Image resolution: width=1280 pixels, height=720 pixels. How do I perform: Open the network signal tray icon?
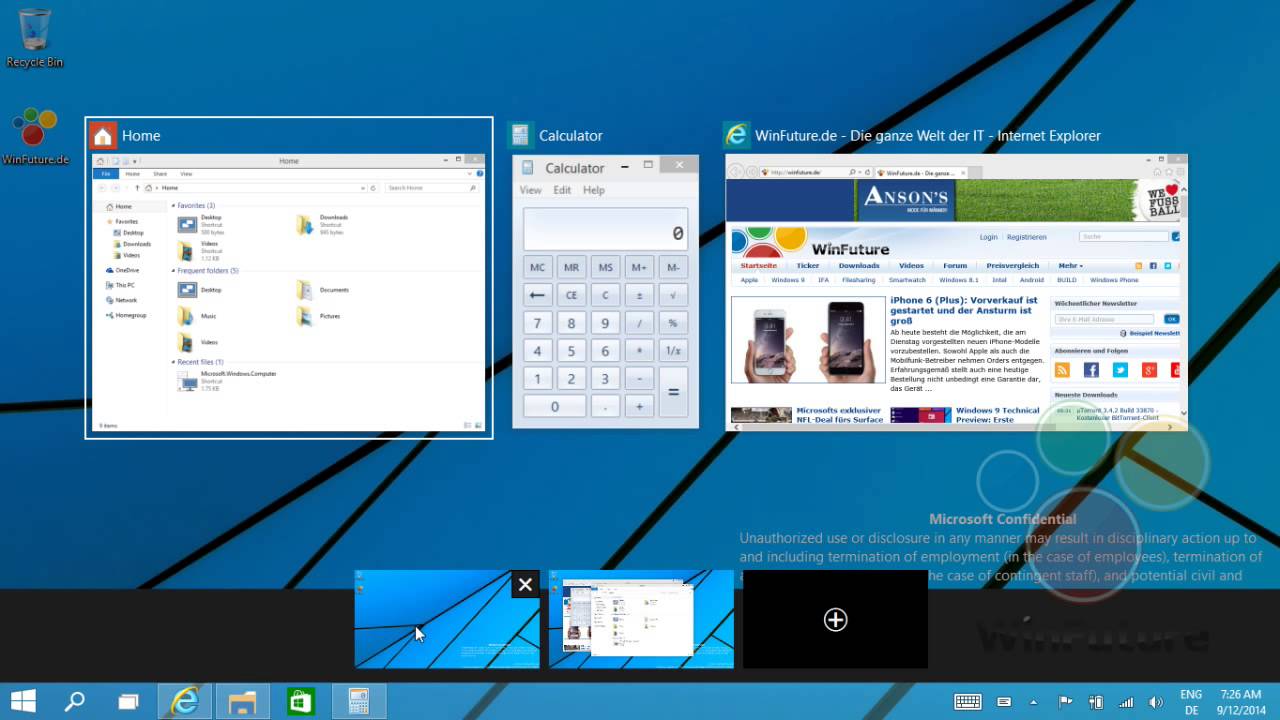(x=1126, y=702)
